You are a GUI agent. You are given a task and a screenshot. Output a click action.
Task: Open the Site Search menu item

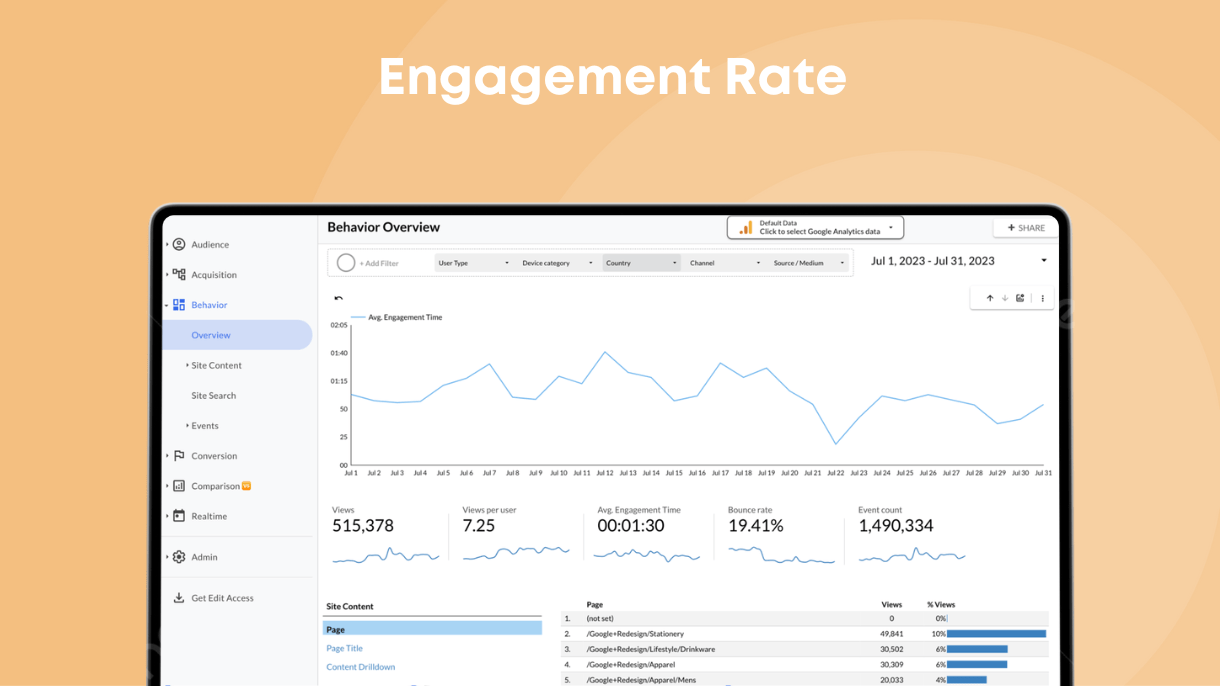(214, 396)
